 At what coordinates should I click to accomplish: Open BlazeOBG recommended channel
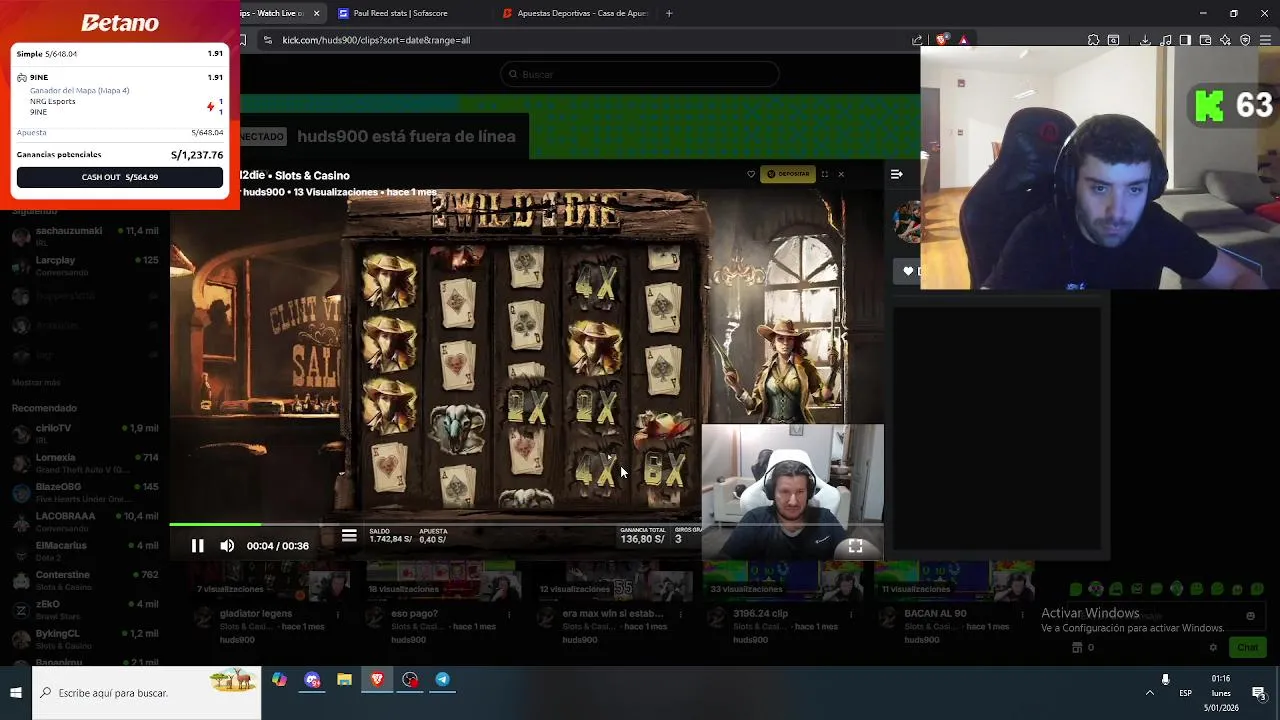(x=85, y=492)
